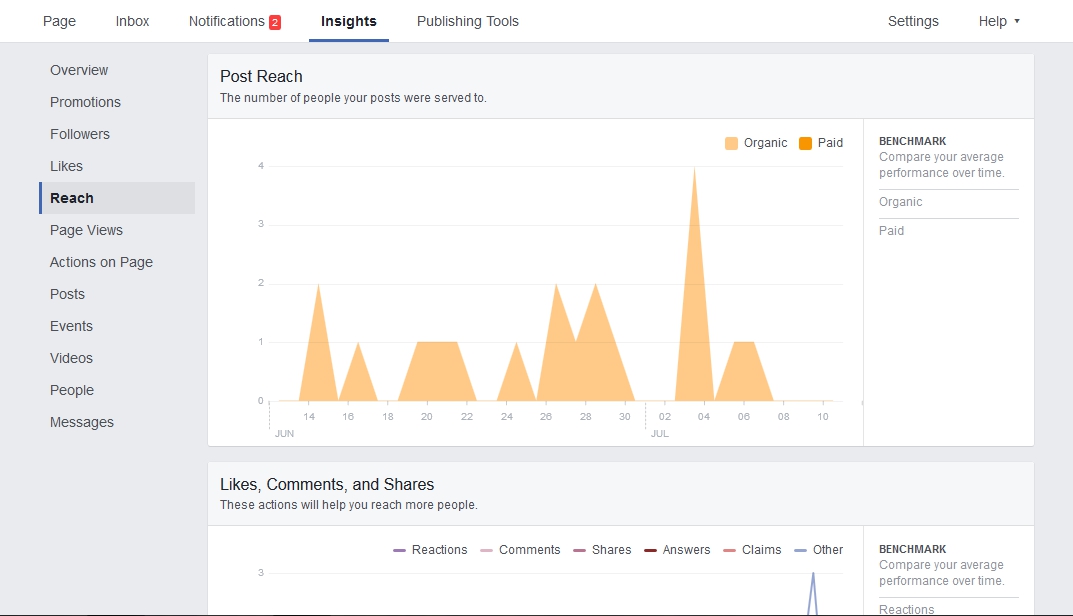Click the 04 July date on the axis
Screen dimensions: 1073x616
703,416
